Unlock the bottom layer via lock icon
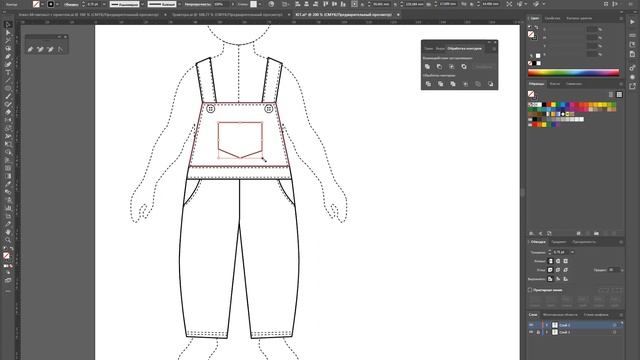 pyautogui.click(x=538, y=332)
